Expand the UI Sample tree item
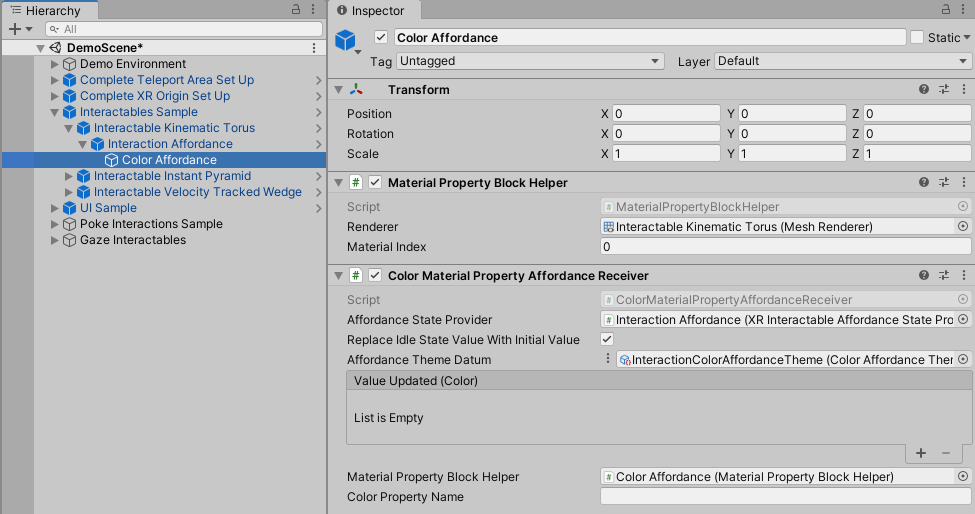The image size is (975, 514). [x=55, y=208]
